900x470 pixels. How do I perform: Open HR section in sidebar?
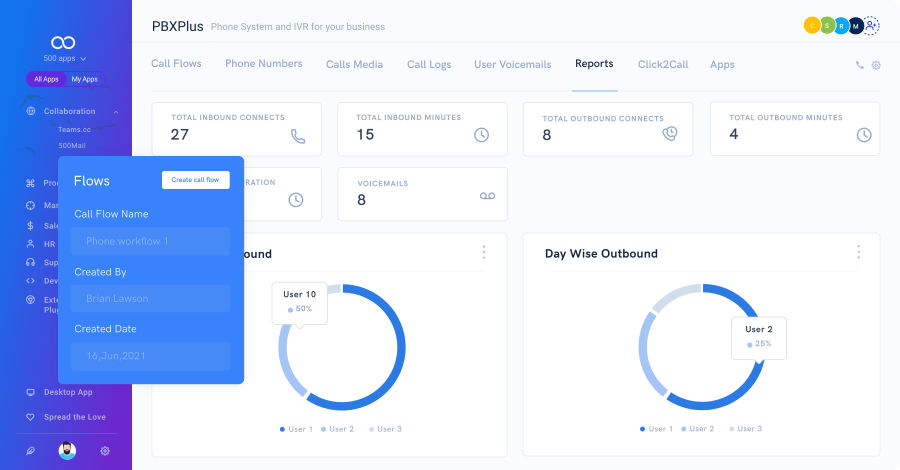click(x=49, y=244)
